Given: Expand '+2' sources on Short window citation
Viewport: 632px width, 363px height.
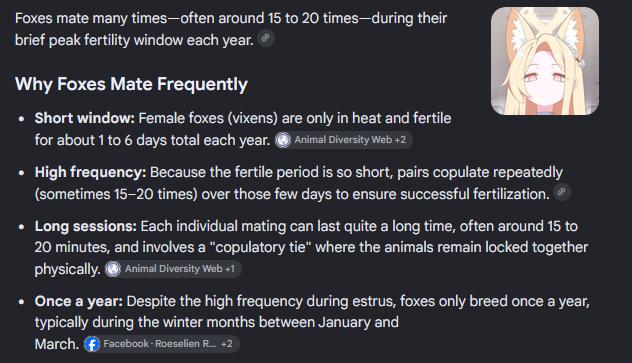Looking at the screenshot, I should (x=400, y=140).
